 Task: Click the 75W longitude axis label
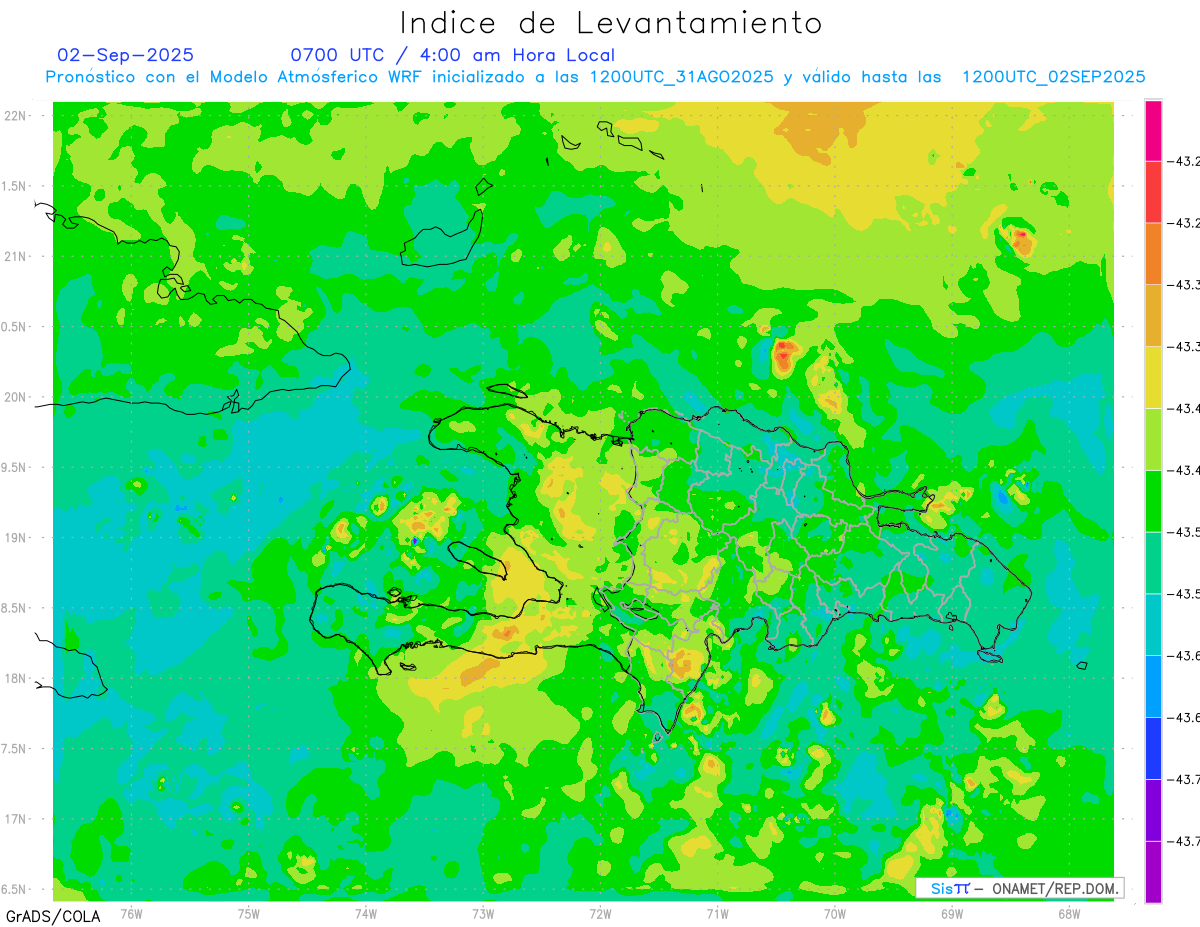(248, 912)
